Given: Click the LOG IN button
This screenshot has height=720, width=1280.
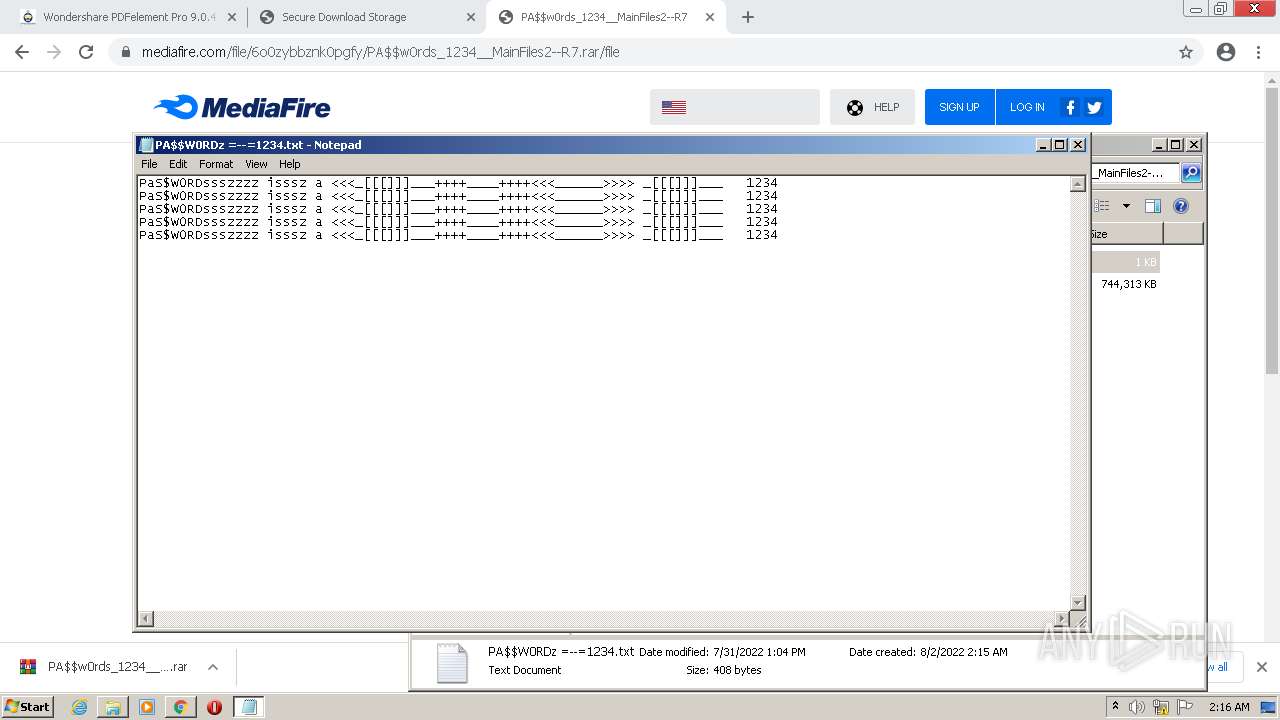Looking at the screenshot, I should [1027, 107].
